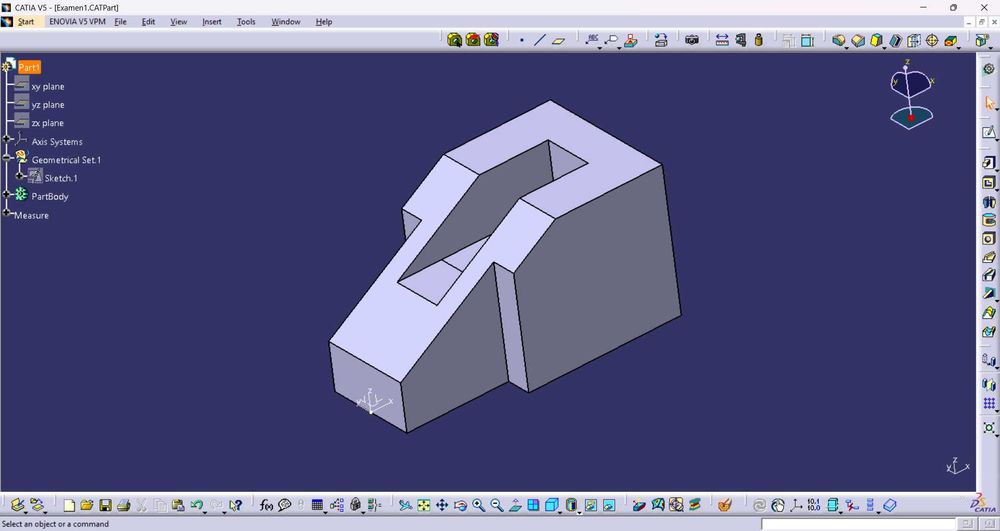Click the New document icon

[69, 506]
